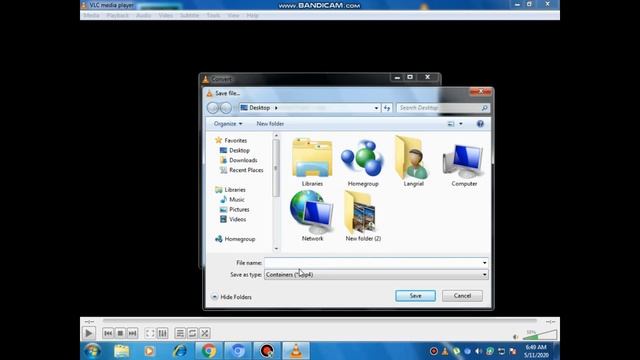Screen dimensions: 640x360
Task: Toggle VLC random shuffle button
Action: point(204,333)
